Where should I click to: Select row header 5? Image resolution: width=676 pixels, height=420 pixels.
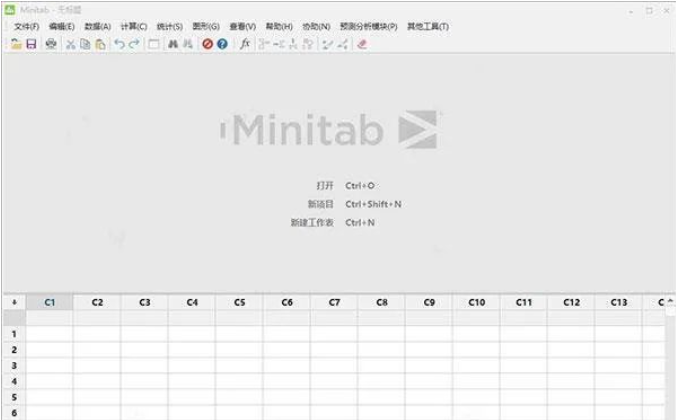pyautogui.click(x=14, y=397)
